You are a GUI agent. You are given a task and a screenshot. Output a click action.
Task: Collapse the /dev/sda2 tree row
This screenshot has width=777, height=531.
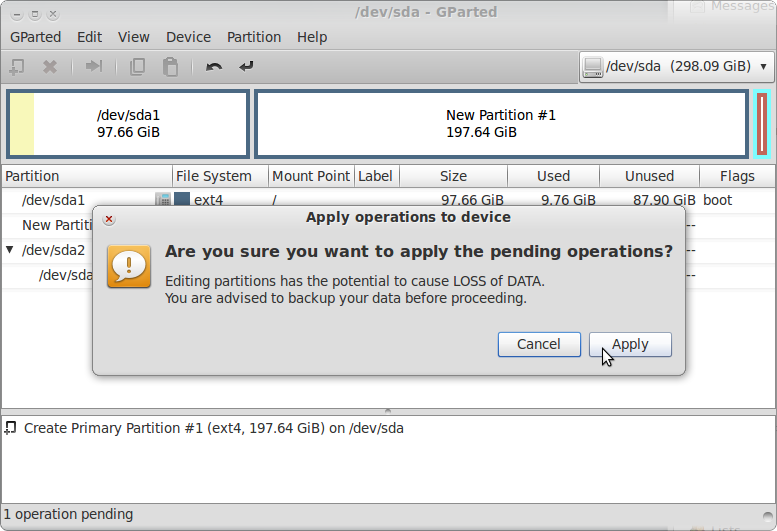[9, 249]
